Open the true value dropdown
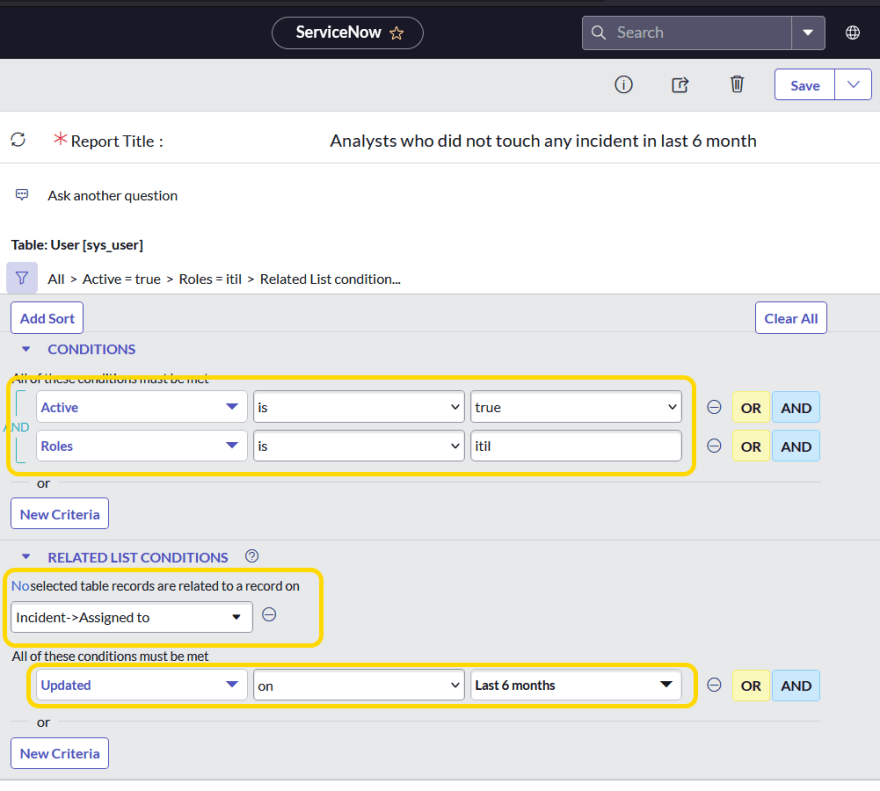This screenshot has width=880, height=791. [x=576, y=407]
